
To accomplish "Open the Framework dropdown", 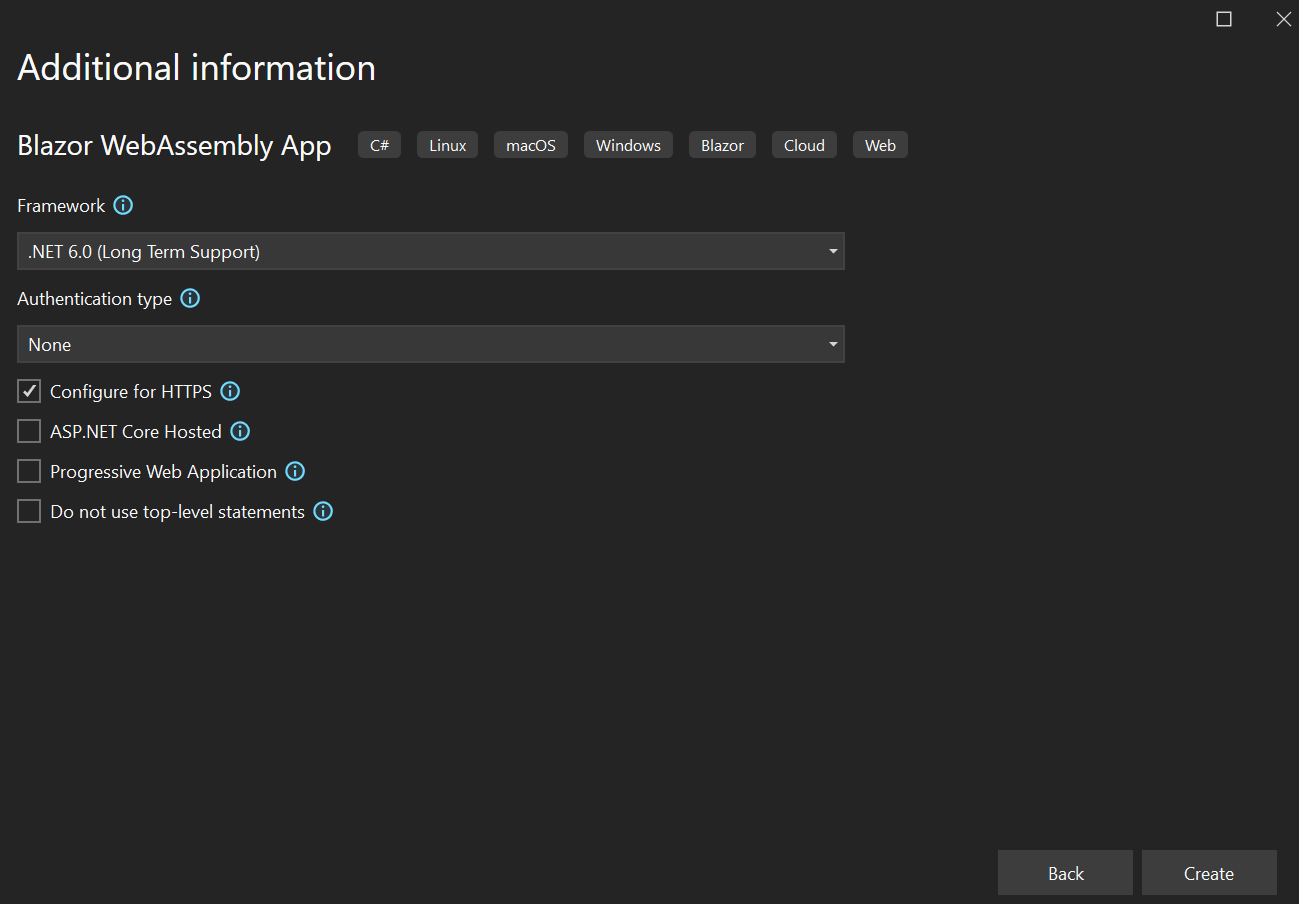I will point(431,251).
